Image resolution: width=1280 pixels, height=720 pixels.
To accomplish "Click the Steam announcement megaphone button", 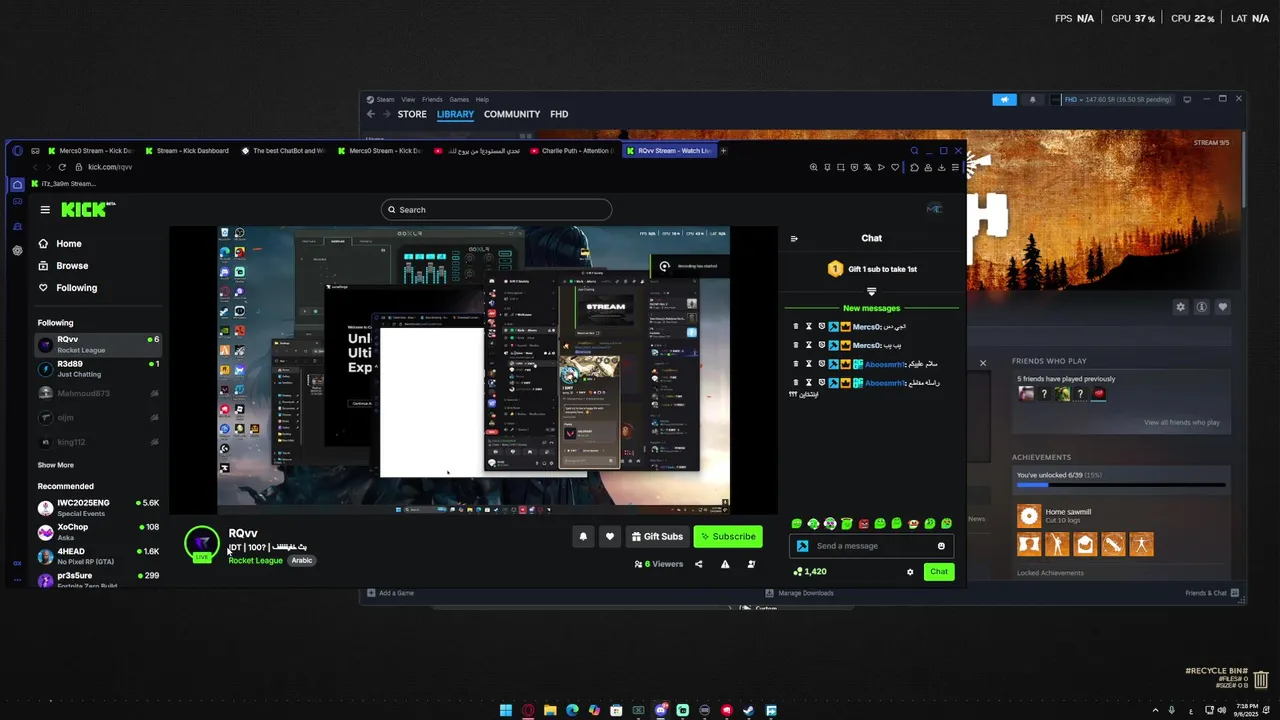I will pyautogui.click(x=1004, y=100).
